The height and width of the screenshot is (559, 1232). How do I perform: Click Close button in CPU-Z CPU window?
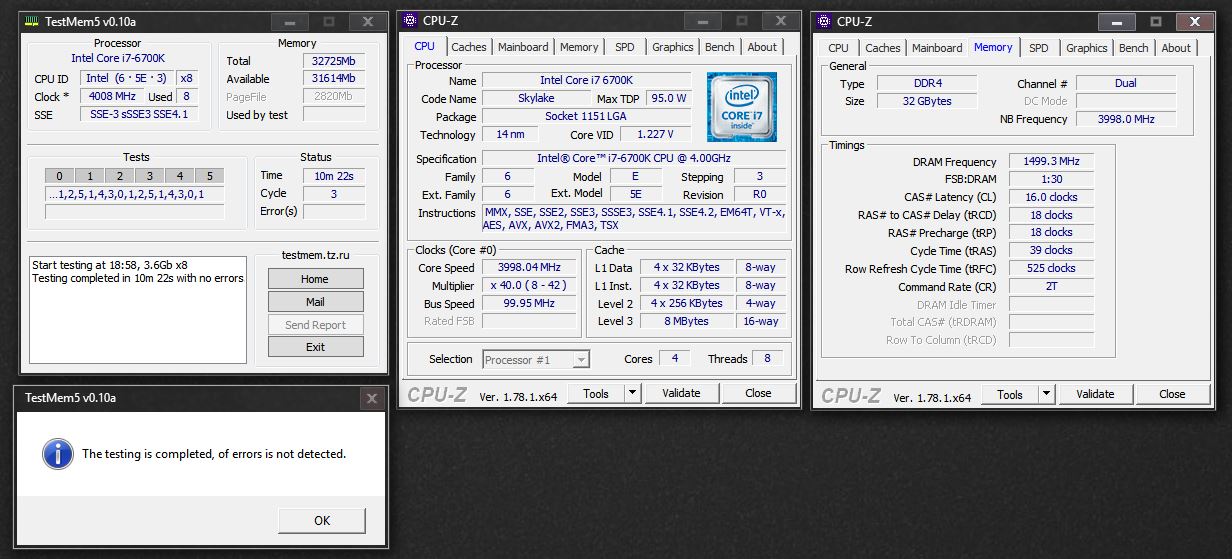(x=758, y=393)
